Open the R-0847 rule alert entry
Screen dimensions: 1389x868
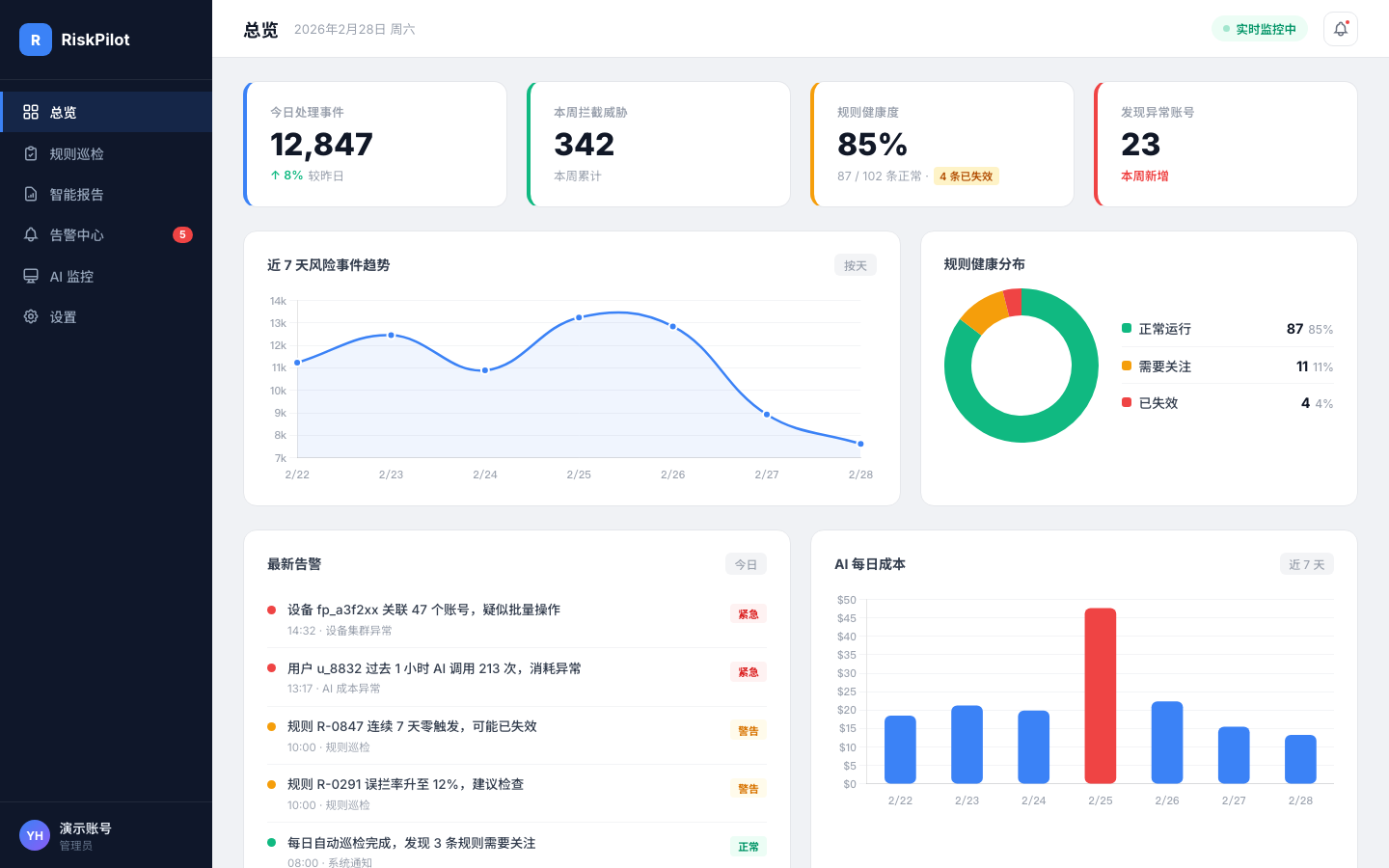pyautogui.click(x=412, y=726)
